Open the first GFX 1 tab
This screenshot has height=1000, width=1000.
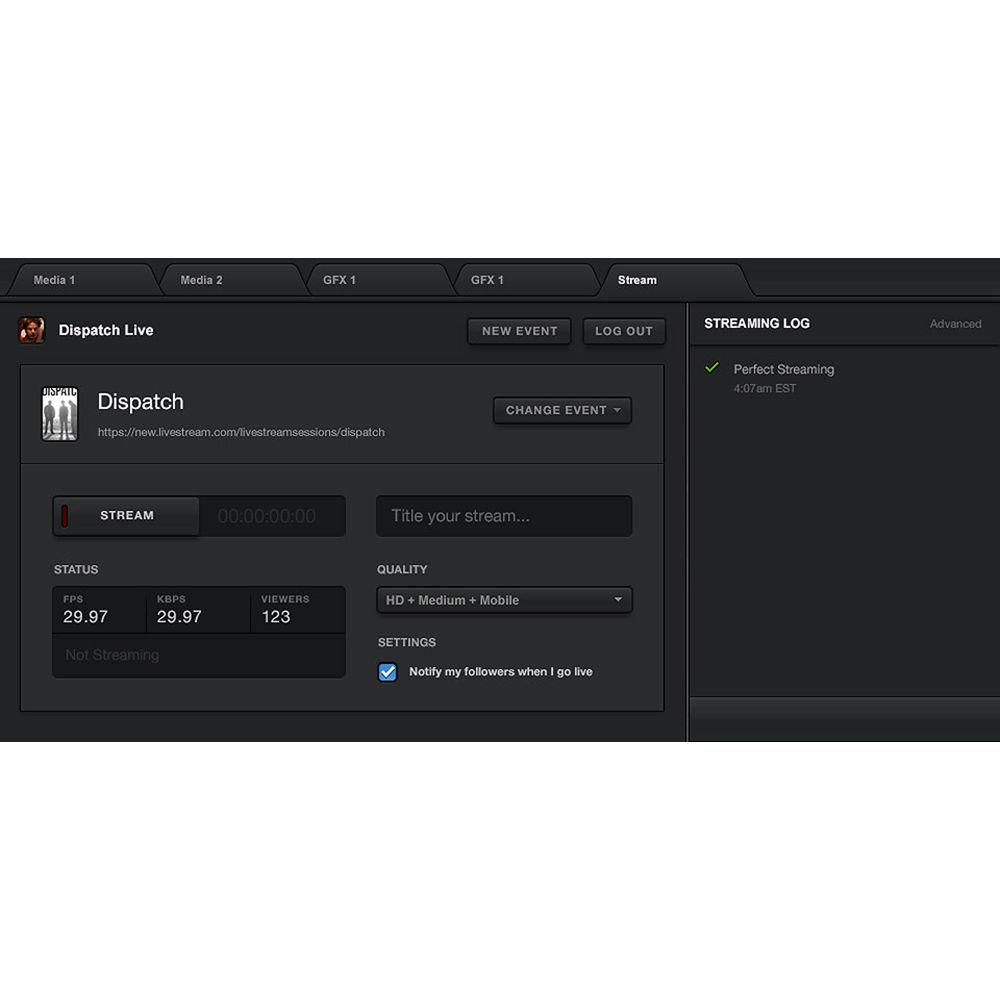[339, 280]
